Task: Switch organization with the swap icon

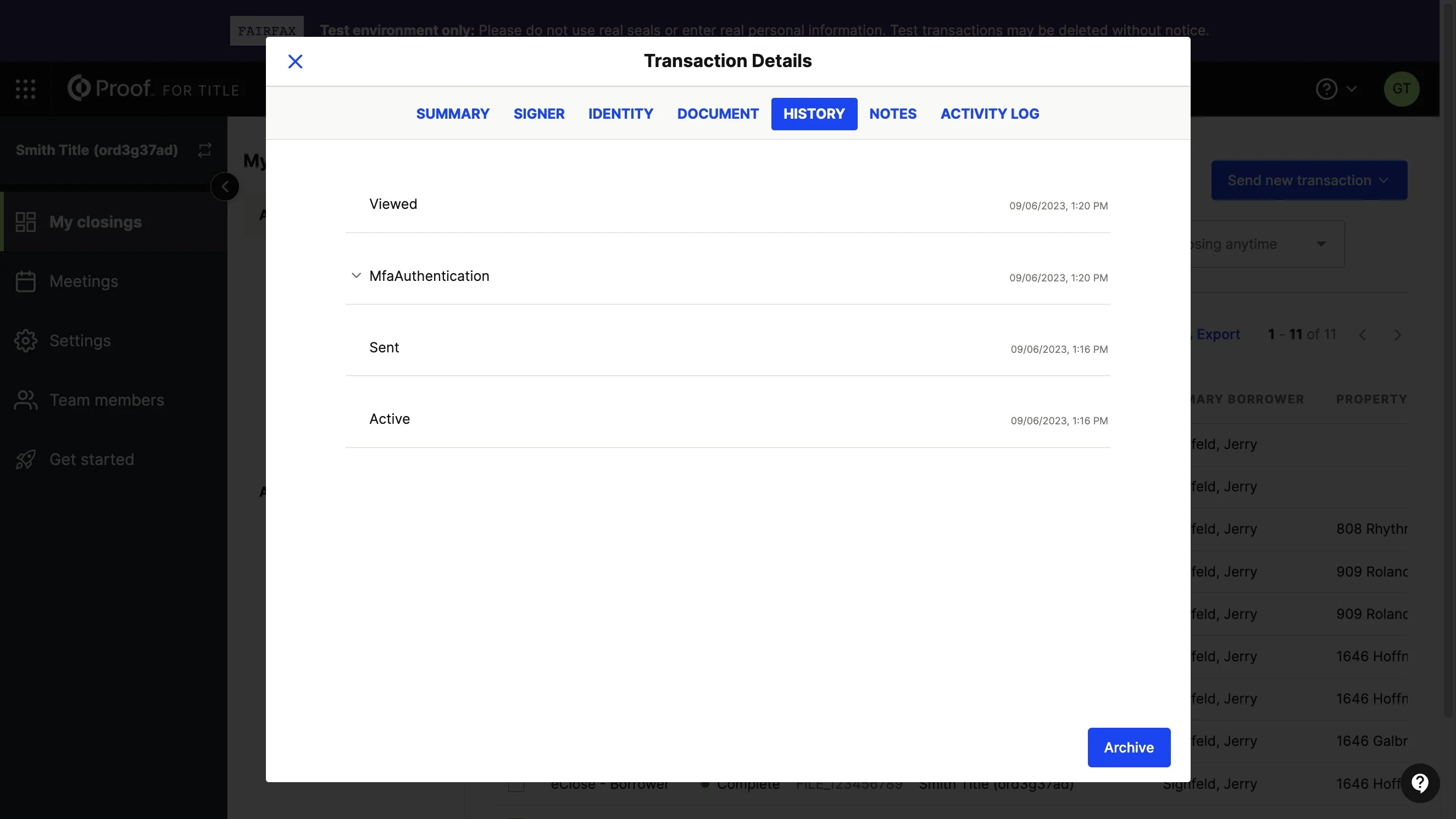Action: coord(204,150)
